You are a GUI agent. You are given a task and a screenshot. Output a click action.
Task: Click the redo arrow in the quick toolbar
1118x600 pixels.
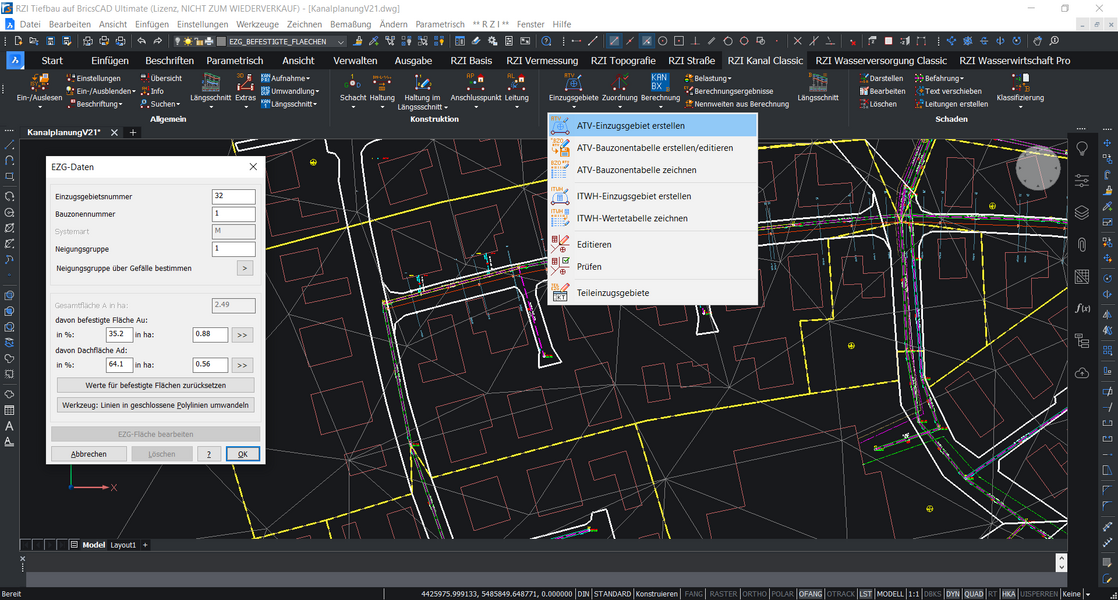(158, 41)
